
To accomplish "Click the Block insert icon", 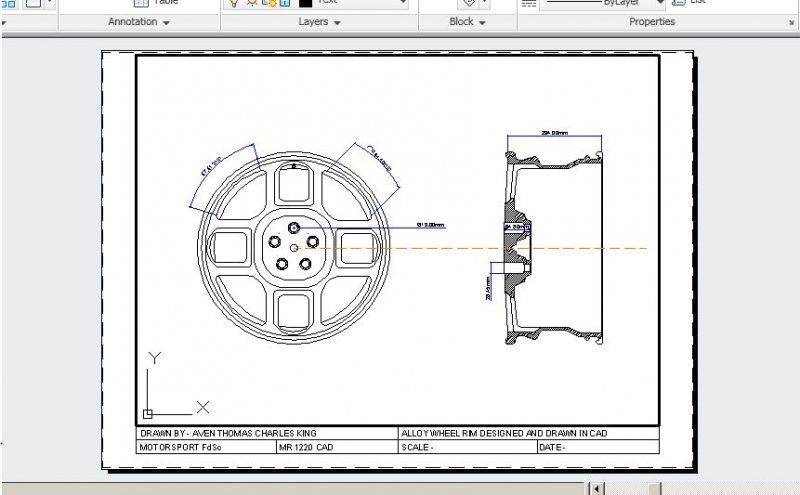I will (468, 3).
